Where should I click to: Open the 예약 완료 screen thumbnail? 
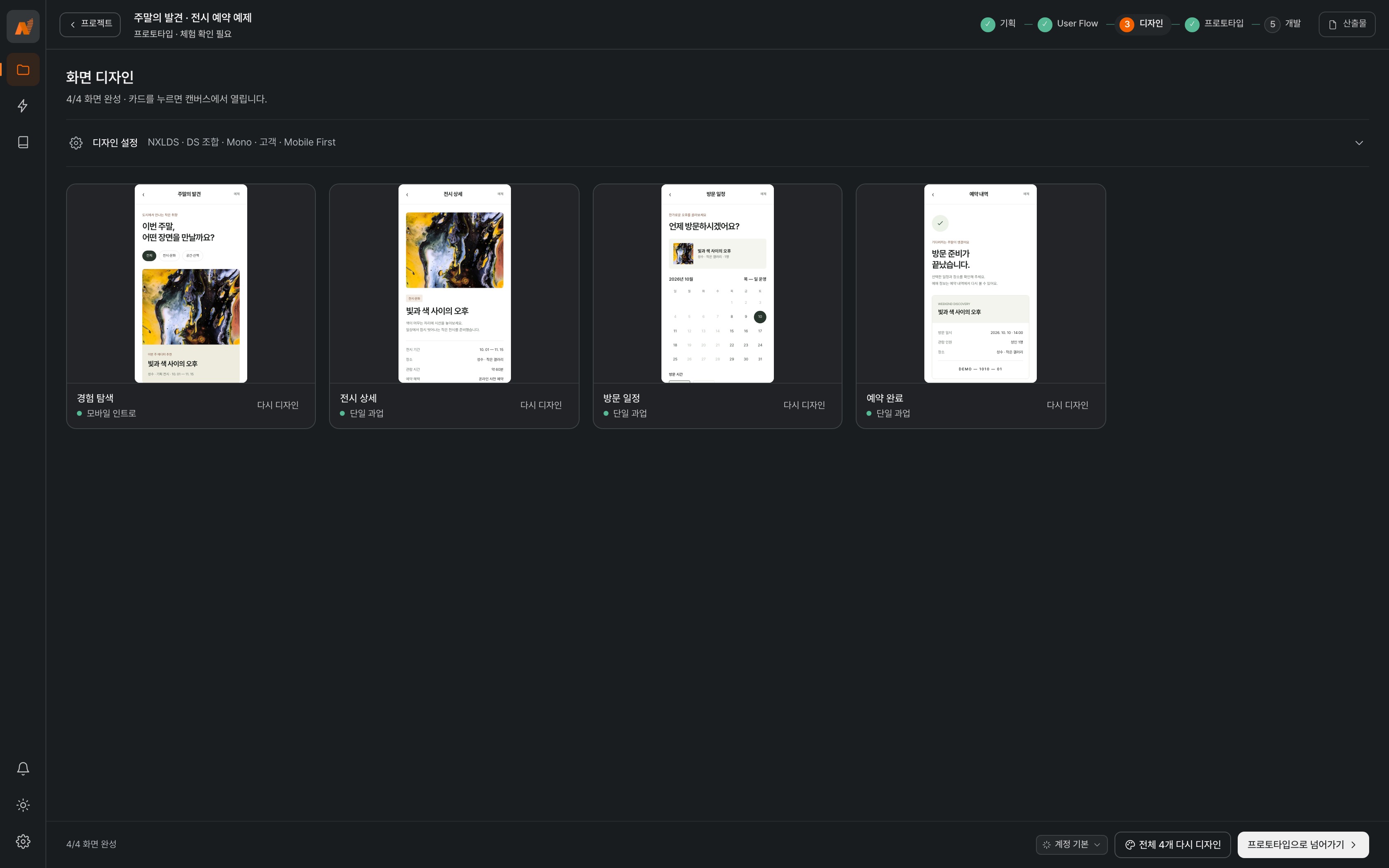[x=980, y=284]
